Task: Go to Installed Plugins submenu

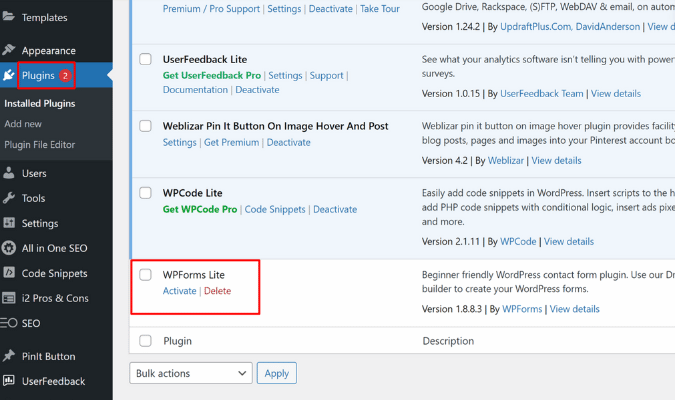Action: pos(40,103)
